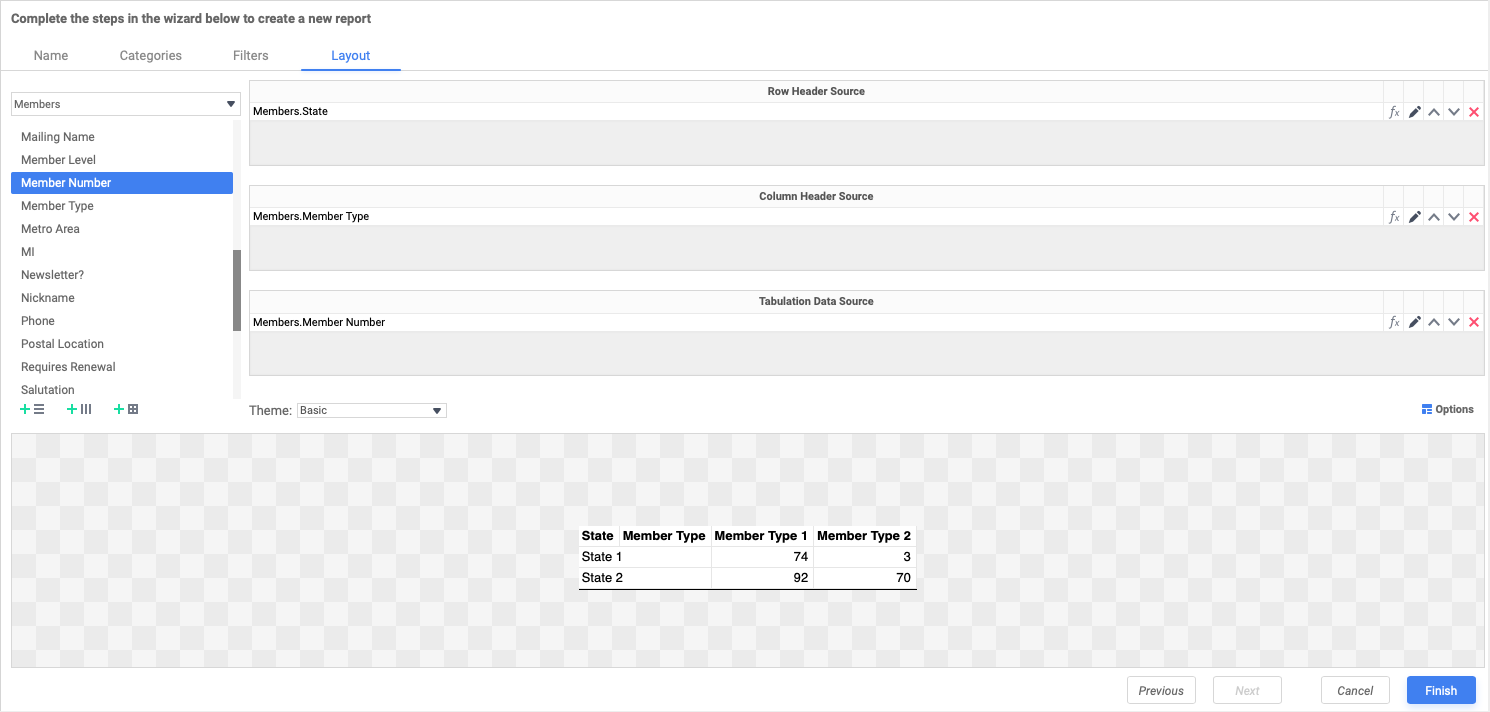This screenshot has height=712, width=1490.
Task: Open the Theme dropdown
Action: point(370,410)
